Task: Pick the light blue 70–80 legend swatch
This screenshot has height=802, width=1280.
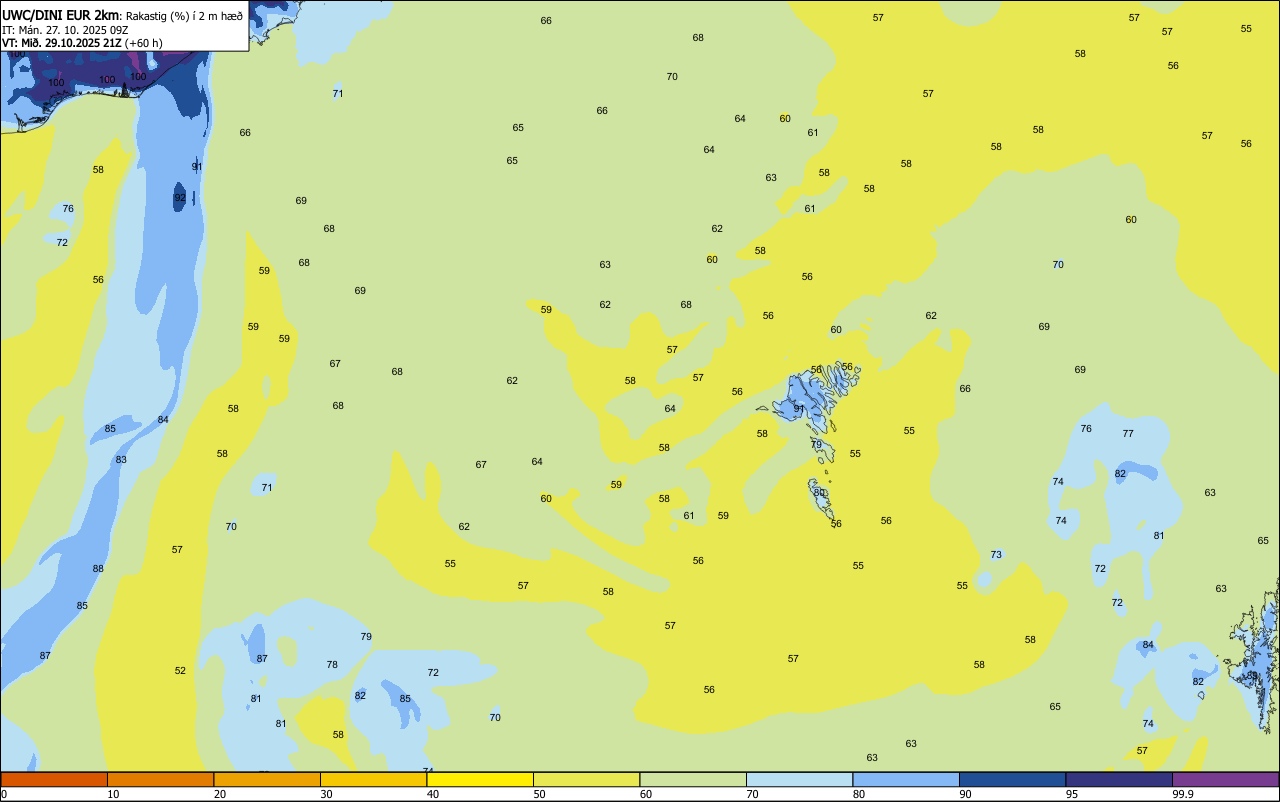Action: point(799,779)
